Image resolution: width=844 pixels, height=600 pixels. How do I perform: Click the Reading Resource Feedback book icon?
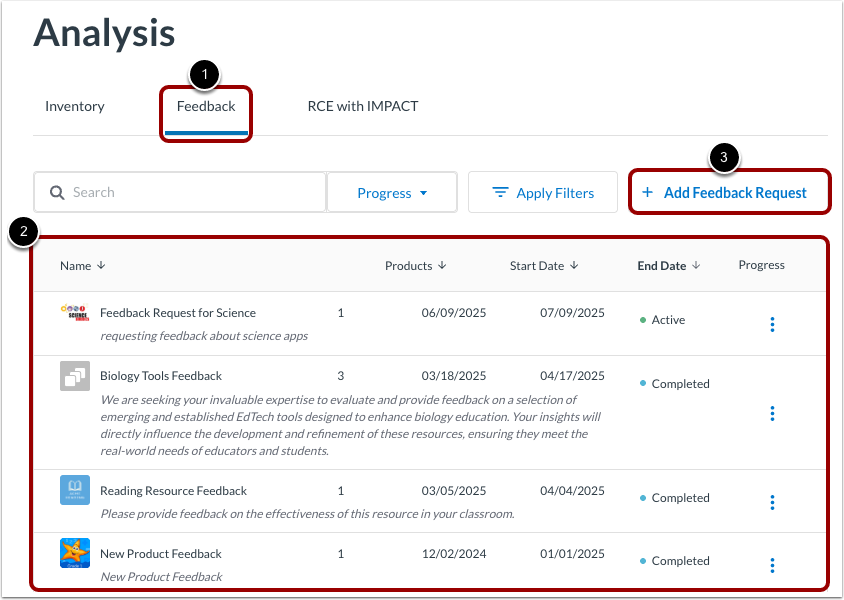point(75,490)
